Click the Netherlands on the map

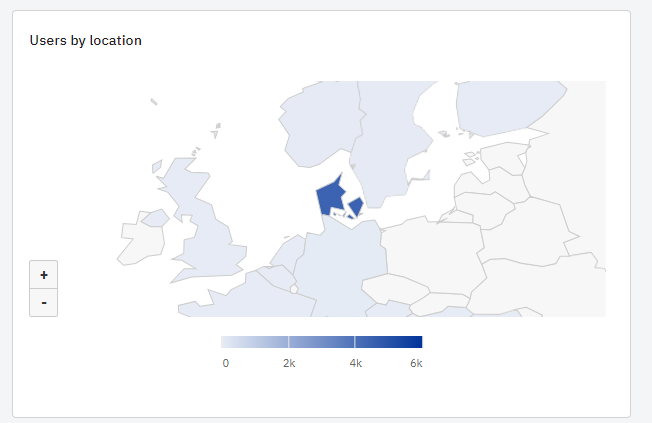pyautogui.click(x=289, y=250)
